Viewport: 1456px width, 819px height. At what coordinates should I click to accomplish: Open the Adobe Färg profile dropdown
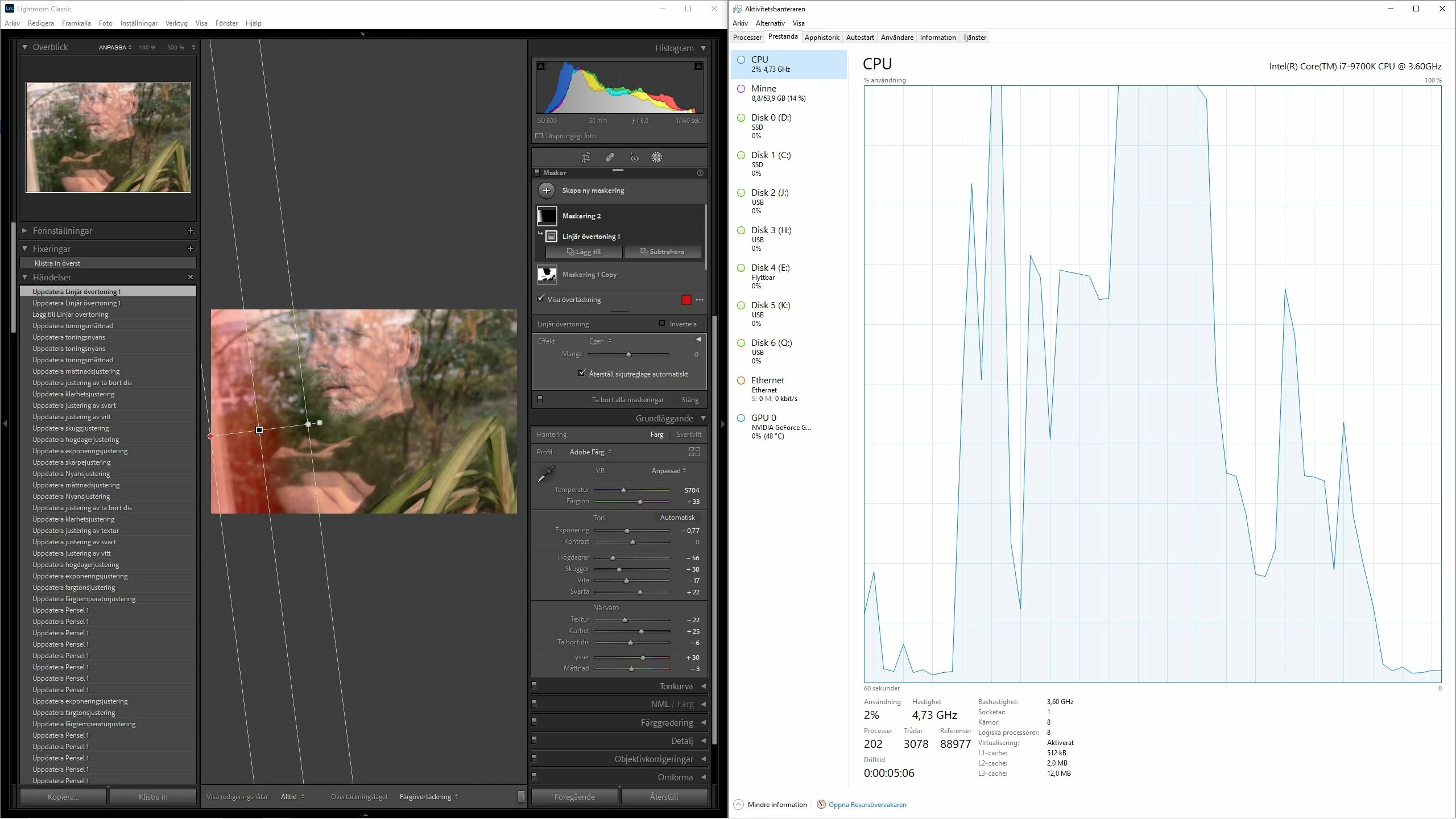[x=590, y=452]
